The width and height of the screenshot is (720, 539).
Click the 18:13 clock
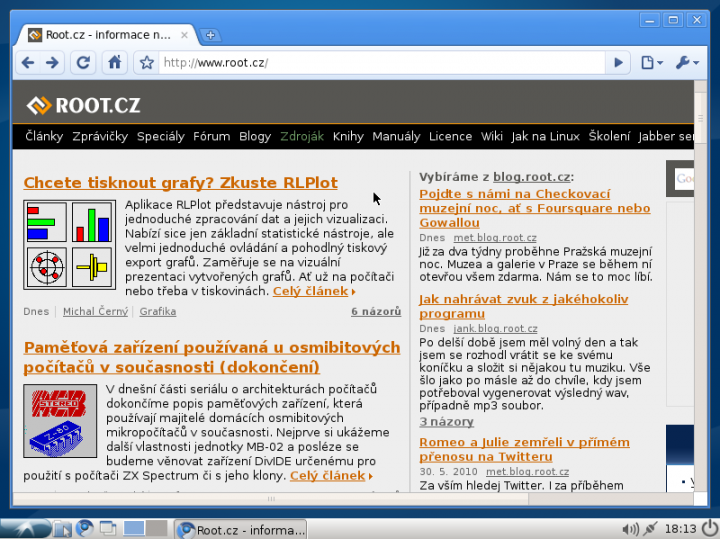(x=681, y=529)
